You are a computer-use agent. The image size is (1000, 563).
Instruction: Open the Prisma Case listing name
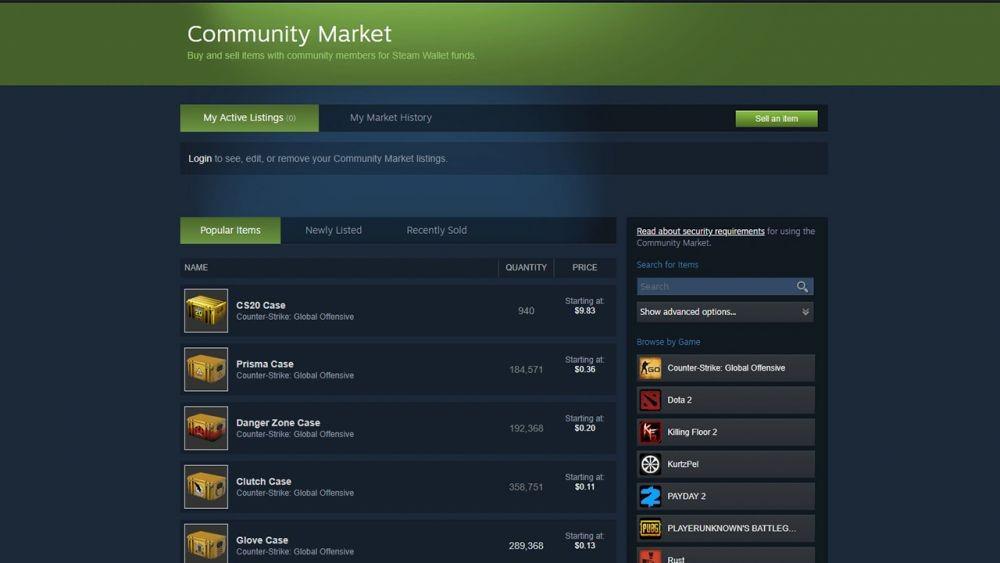pos(265,364)
